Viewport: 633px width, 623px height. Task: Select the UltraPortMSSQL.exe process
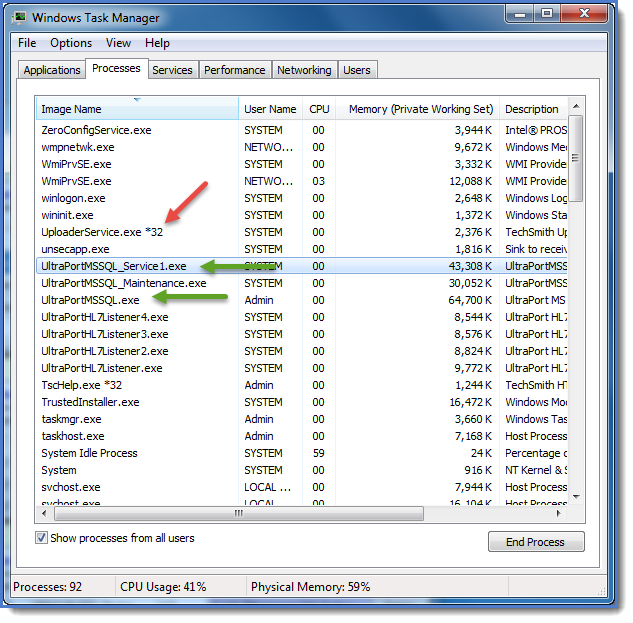[x=302, y=300]
